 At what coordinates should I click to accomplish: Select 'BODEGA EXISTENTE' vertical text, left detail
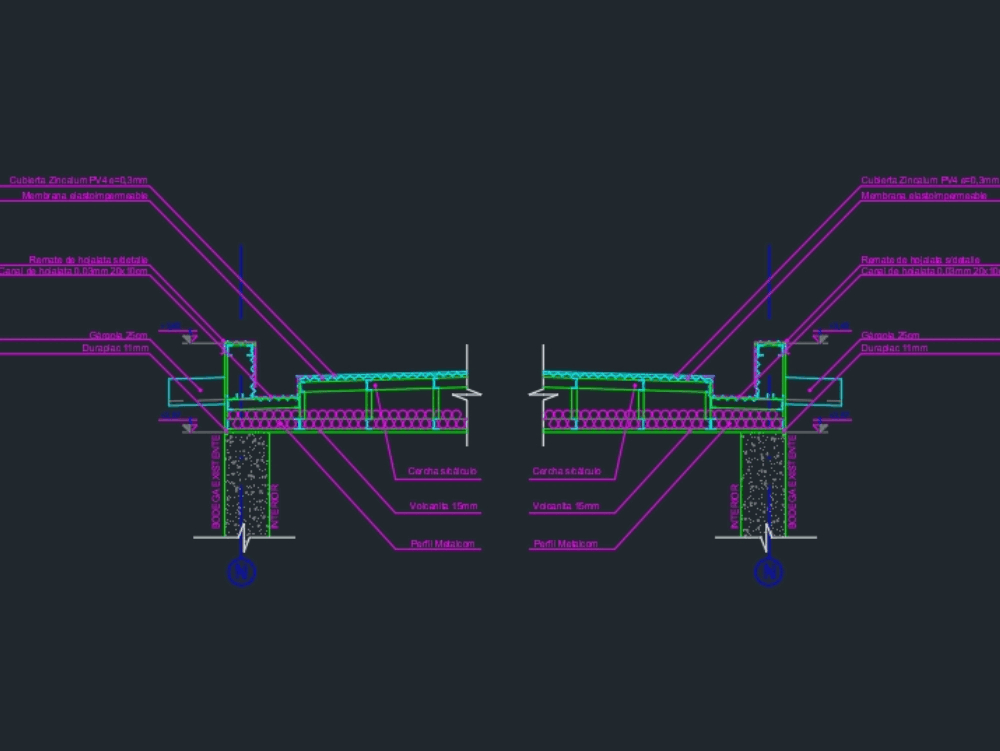(x=216, y=482)
